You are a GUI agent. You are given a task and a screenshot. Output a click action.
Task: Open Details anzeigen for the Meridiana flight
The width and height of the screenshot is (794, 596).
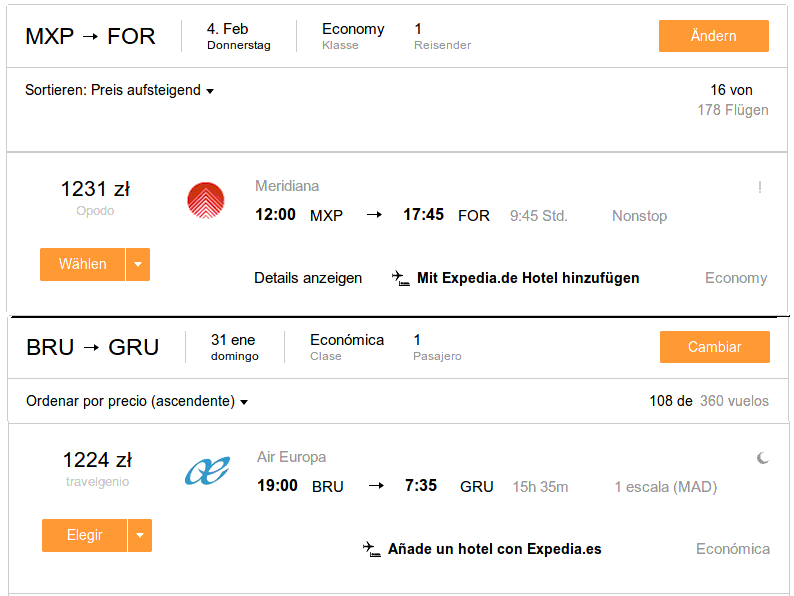(x=308, y=278)
